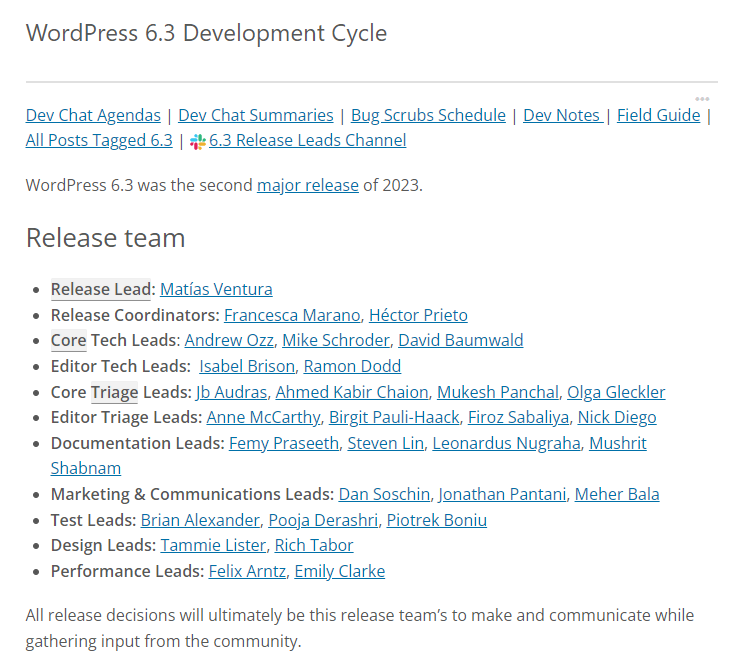This screenshot has width=738, height=672.
Task: Show All Posts Tagged 6.3
Action: [x=99, y=140]
